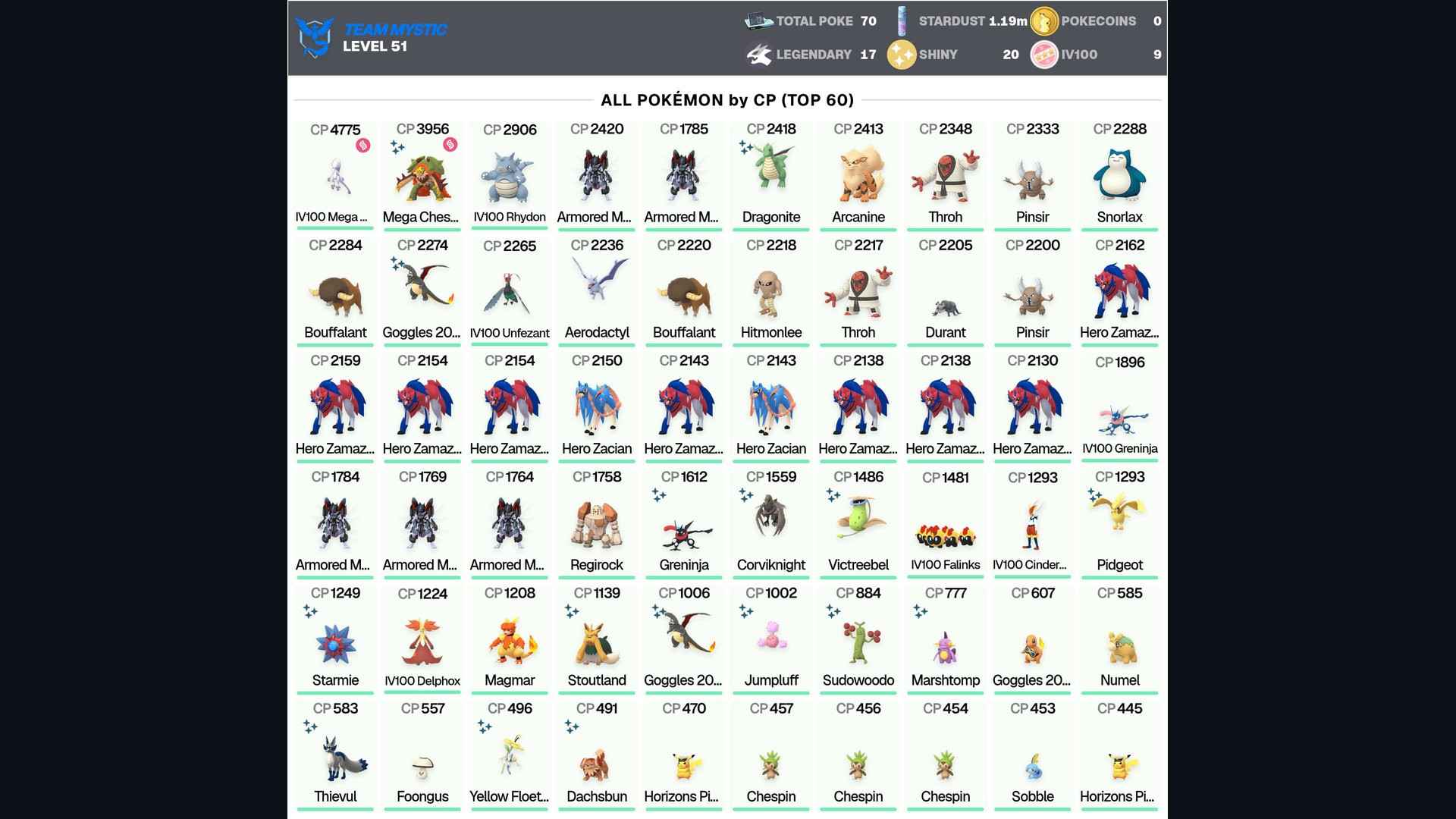1456x819 pixels.
Task: Select the IV100 Delphox CP 1224 sprite
Action: pyautogui.click(x=422, y=642)
